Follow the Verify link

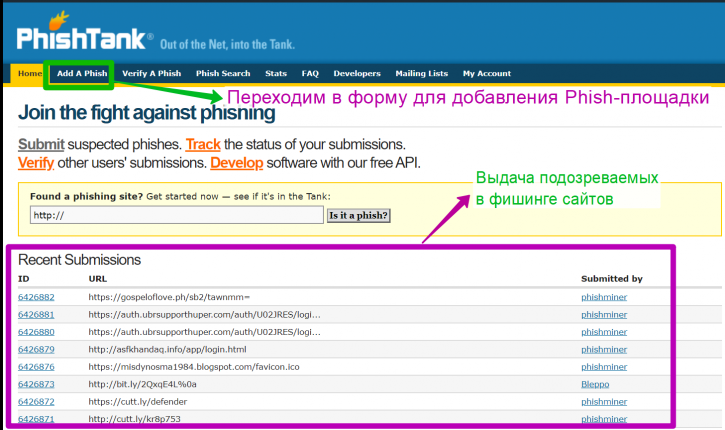(x=36, y=163)
